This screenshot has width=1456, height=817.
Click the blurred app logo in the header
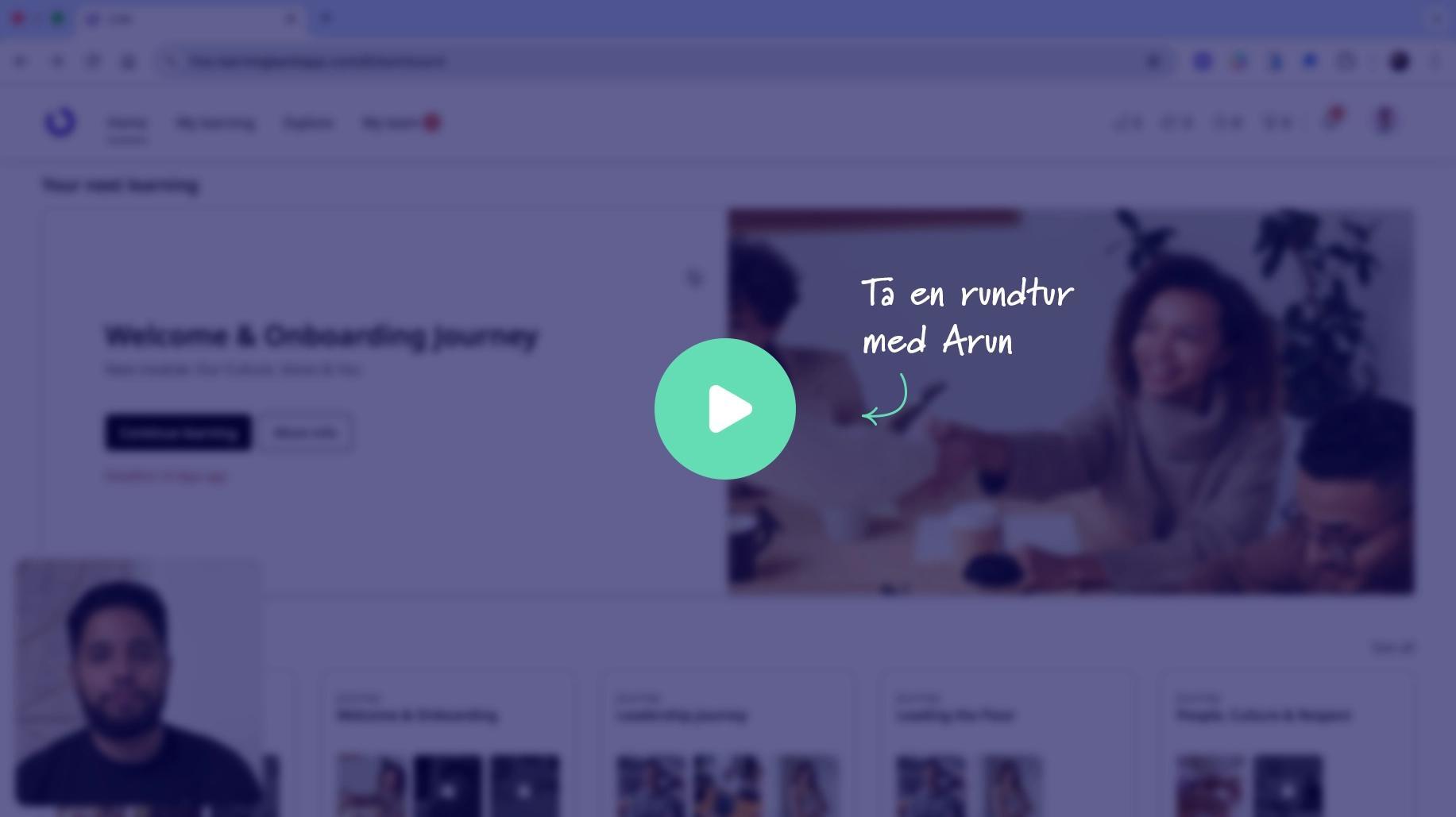tap(60, 122)
